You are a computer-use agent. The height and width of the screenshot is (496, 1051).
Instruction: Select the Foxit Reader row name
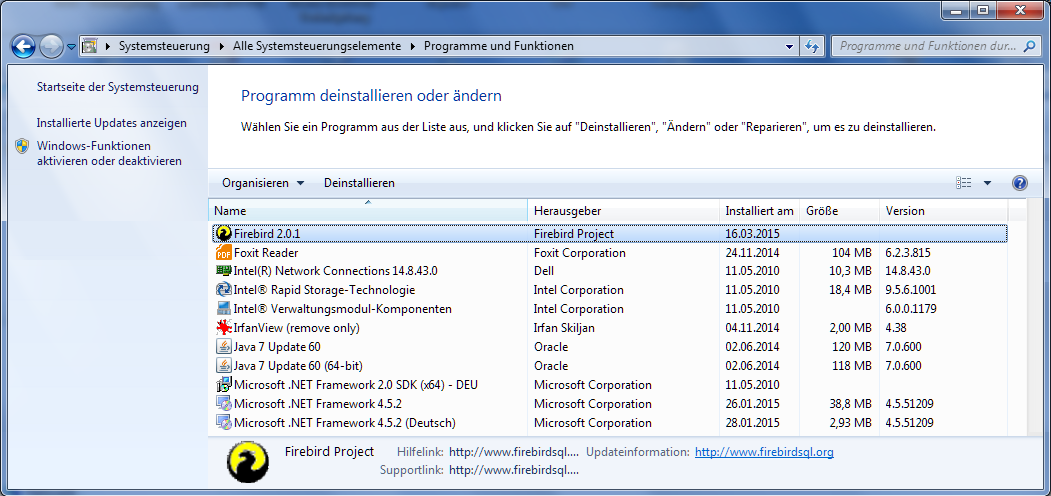[266, 253]
